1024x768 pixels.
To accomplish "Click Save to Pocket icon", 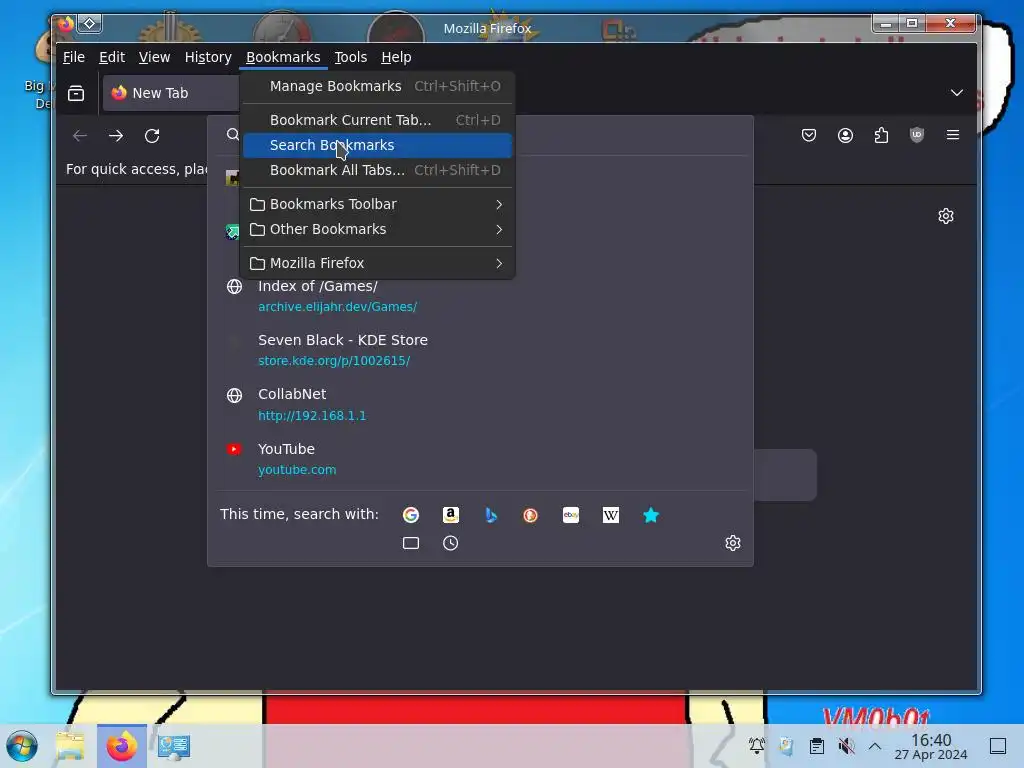I will [x=808, y=135].
